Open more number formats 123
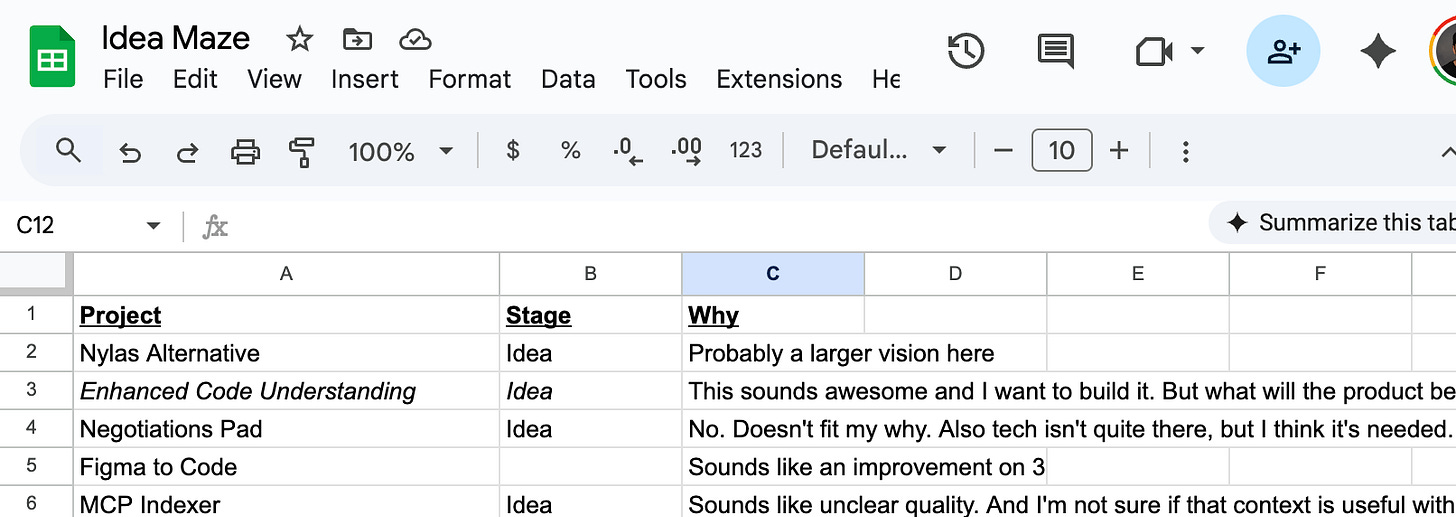The image size is (1456, 517). (746, 151)
